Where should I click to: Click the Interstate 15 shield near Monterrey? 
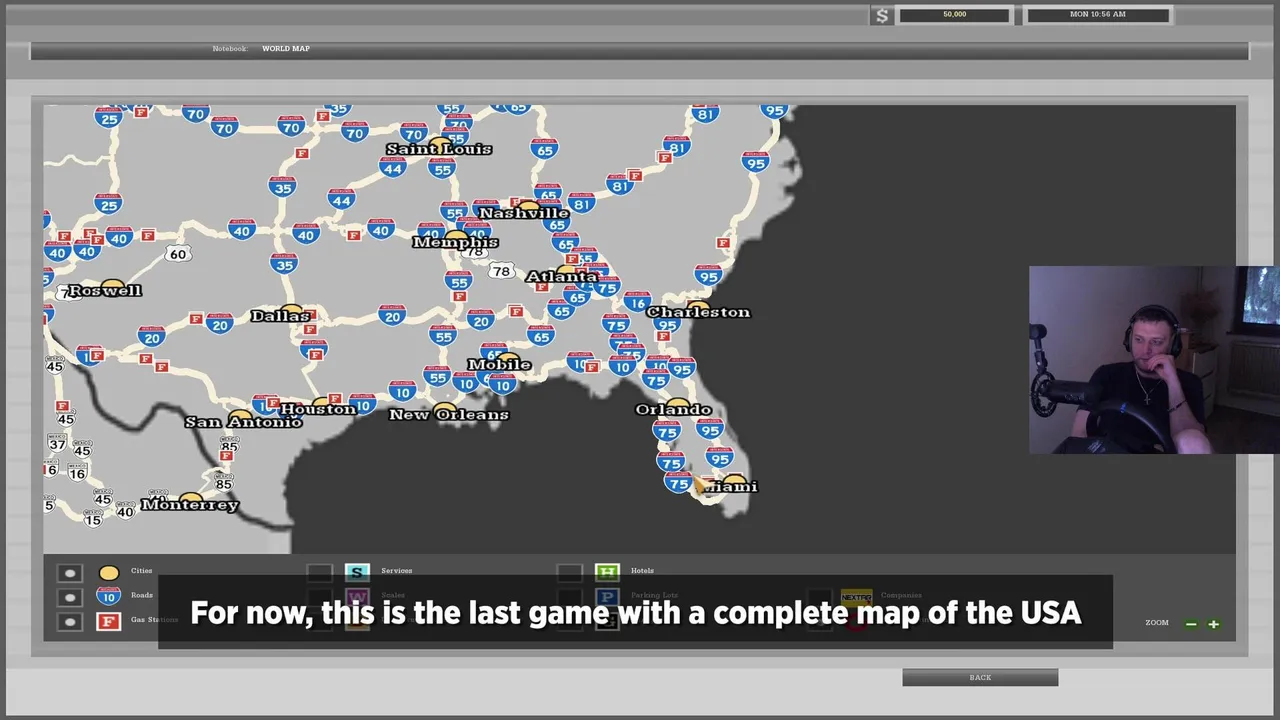point(93,519)
